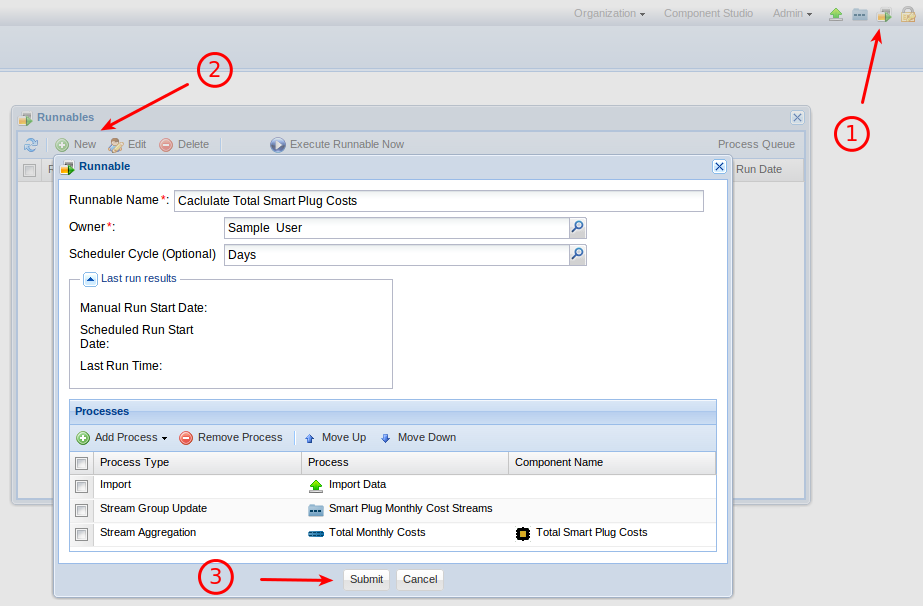
Task: Click the Owner field search magnifier icon
Action: (x=577, y=228)
